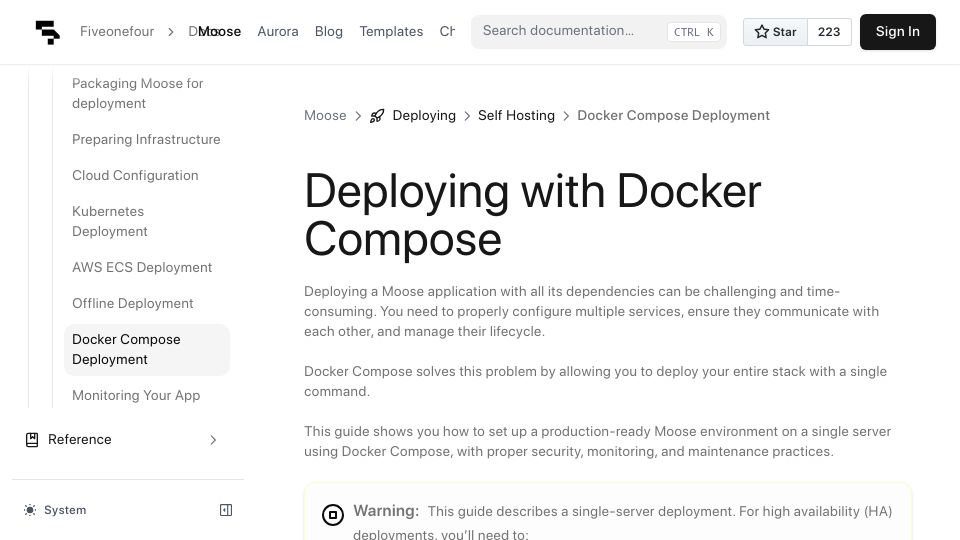
Task: Go to Self Hosting breadcrumb link
Action: point(516,116)
